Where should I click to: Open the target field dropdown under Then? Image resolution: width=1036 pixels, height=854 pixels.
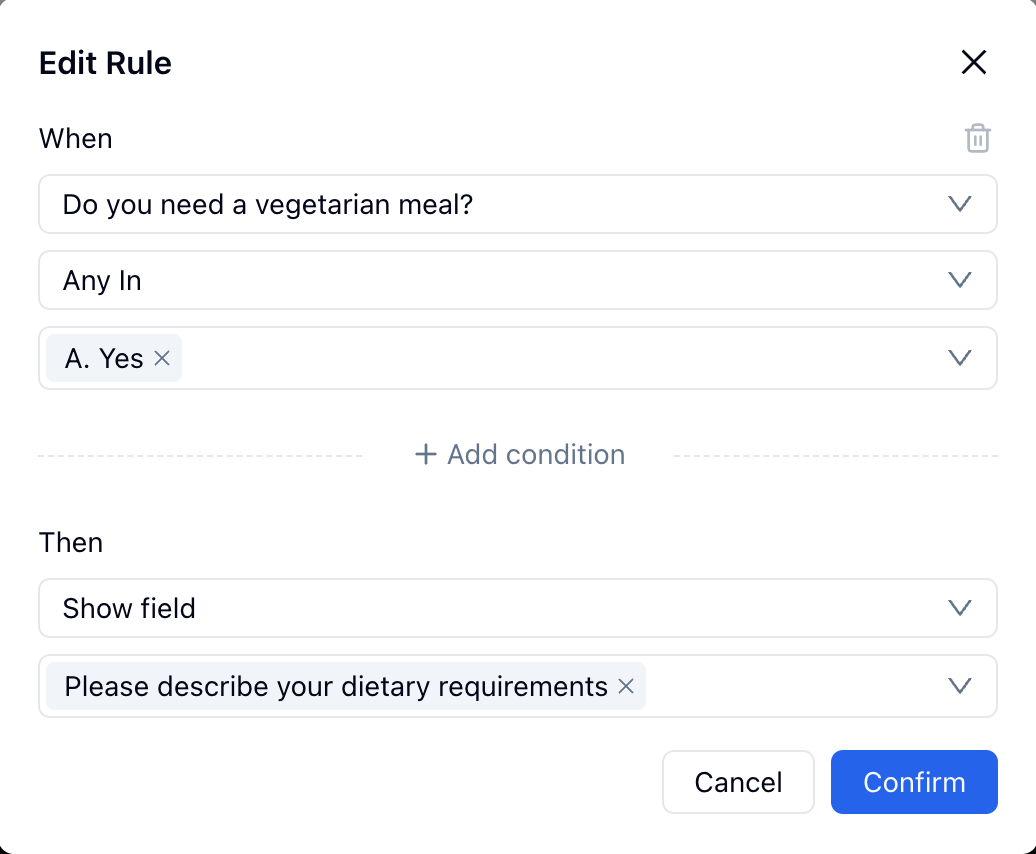click(x=800, y=686)
